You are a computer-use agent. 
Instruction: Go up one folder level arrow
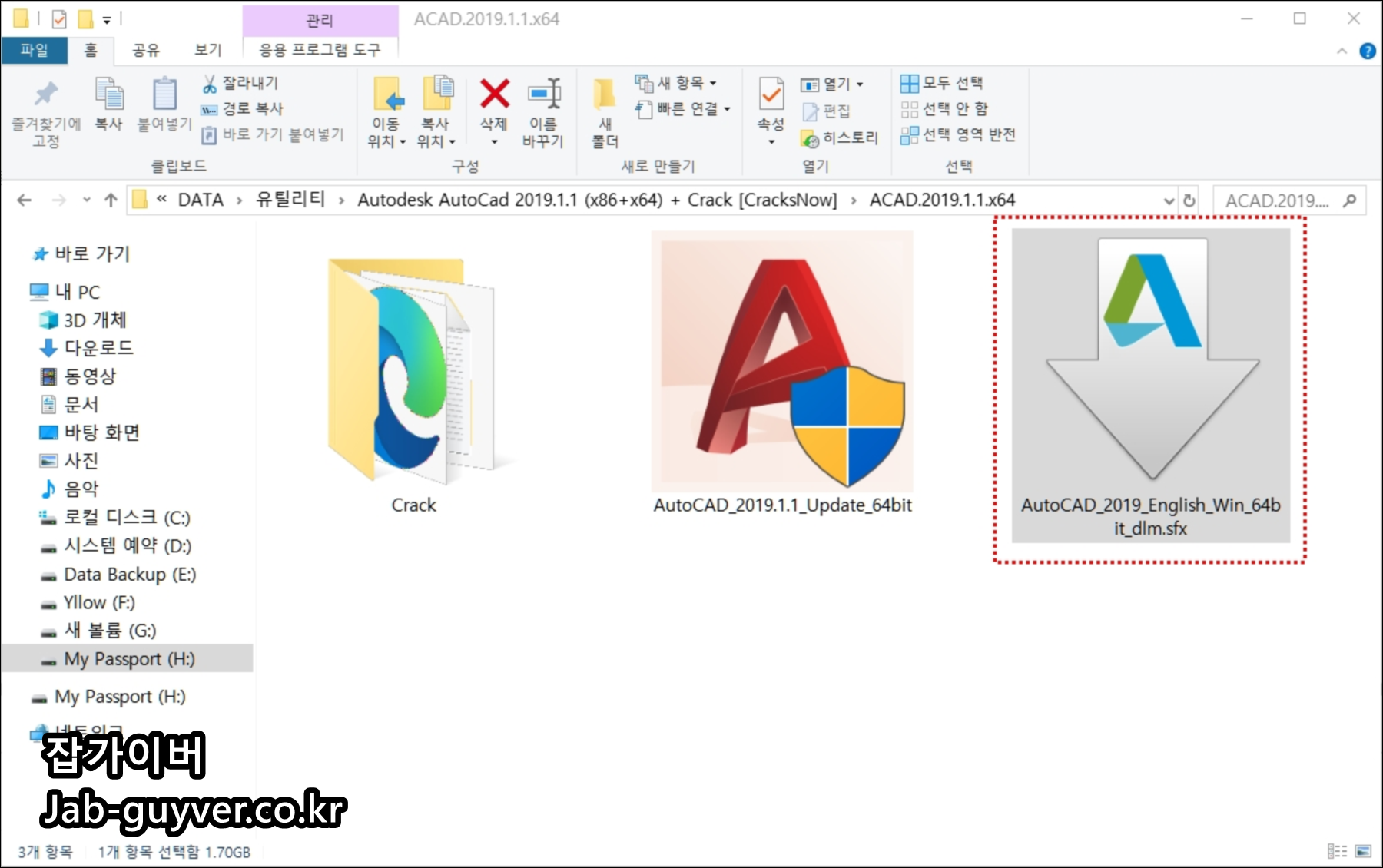coord(111,200)
